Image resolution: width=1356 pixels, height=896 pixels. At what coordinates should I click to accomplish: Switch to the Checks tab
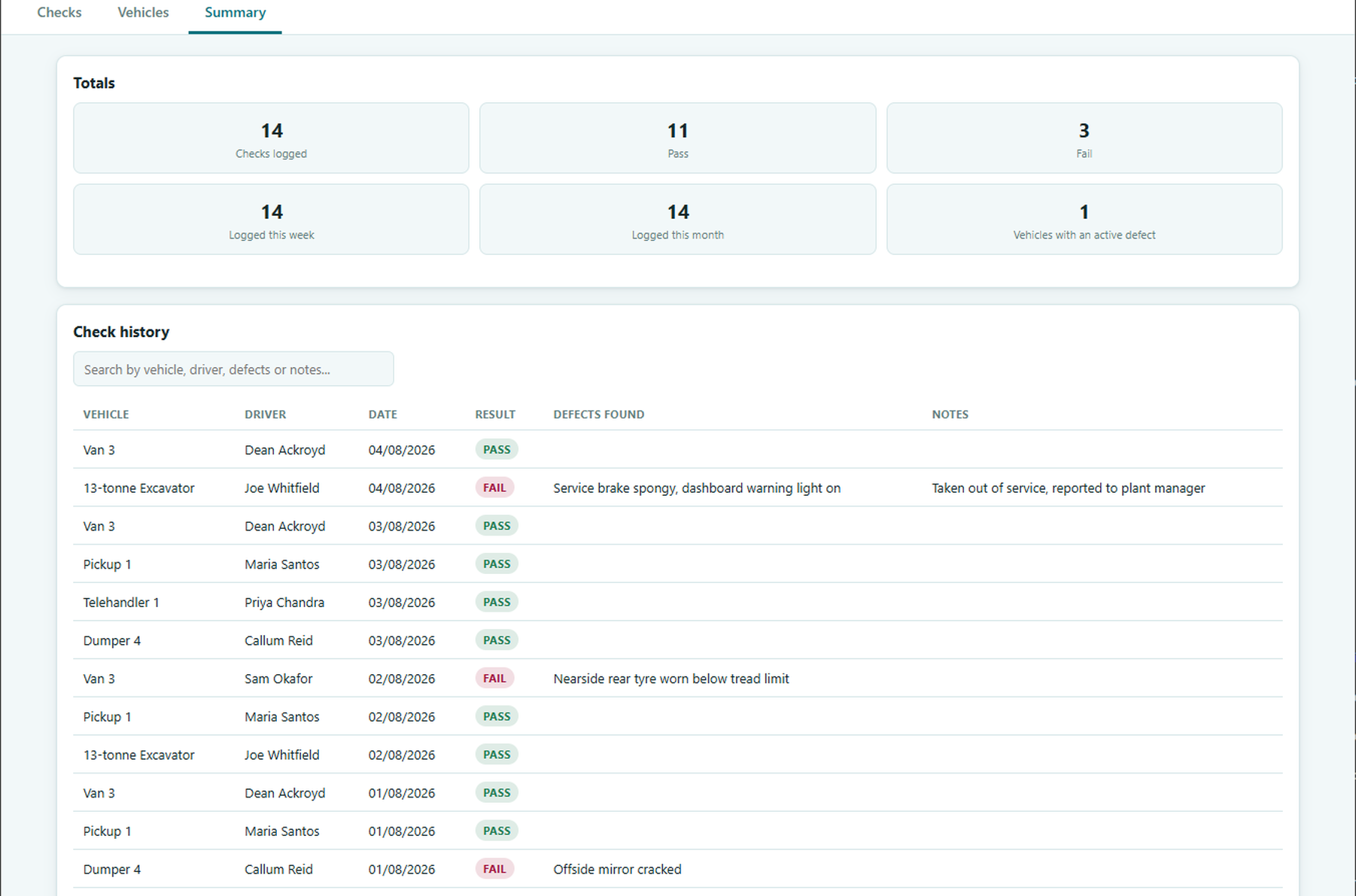[x=59, y=13]
